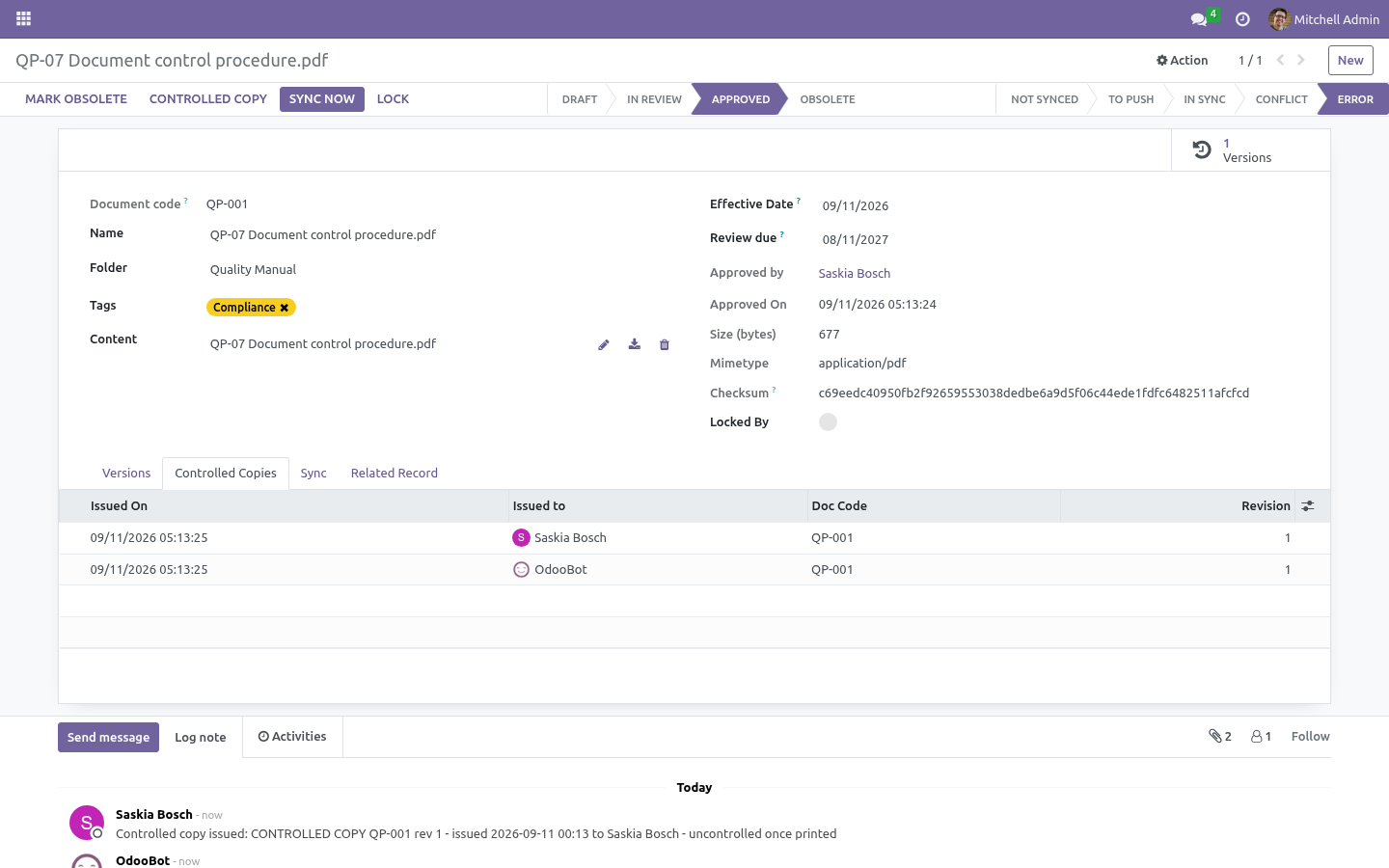Open Saskia Bosch approved-by link
The height and width of the screenshot is (868, 1389).
[855, 273]
